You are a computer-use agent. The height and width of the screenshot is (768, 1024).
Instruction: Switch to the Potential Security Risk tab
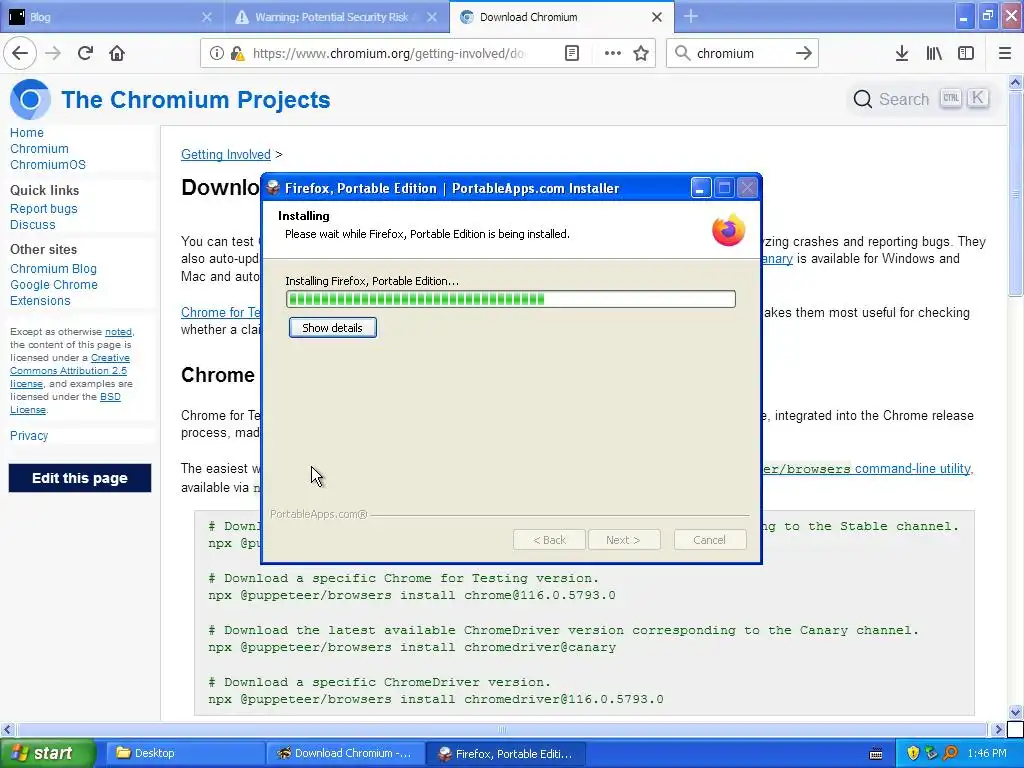336,17
